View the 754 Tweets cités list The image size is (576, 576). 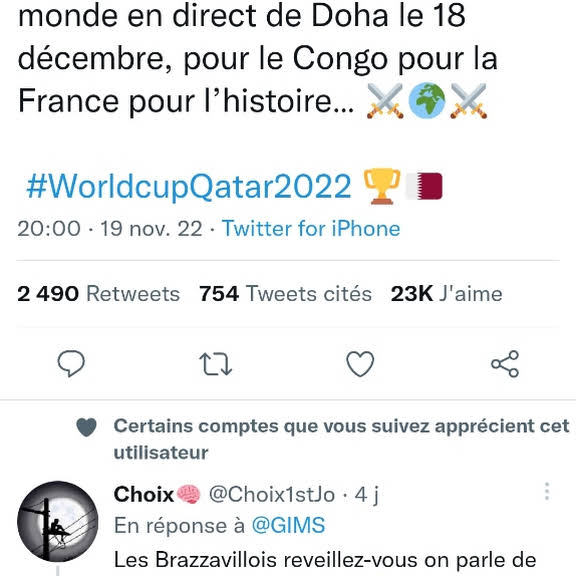click(285, 294)
